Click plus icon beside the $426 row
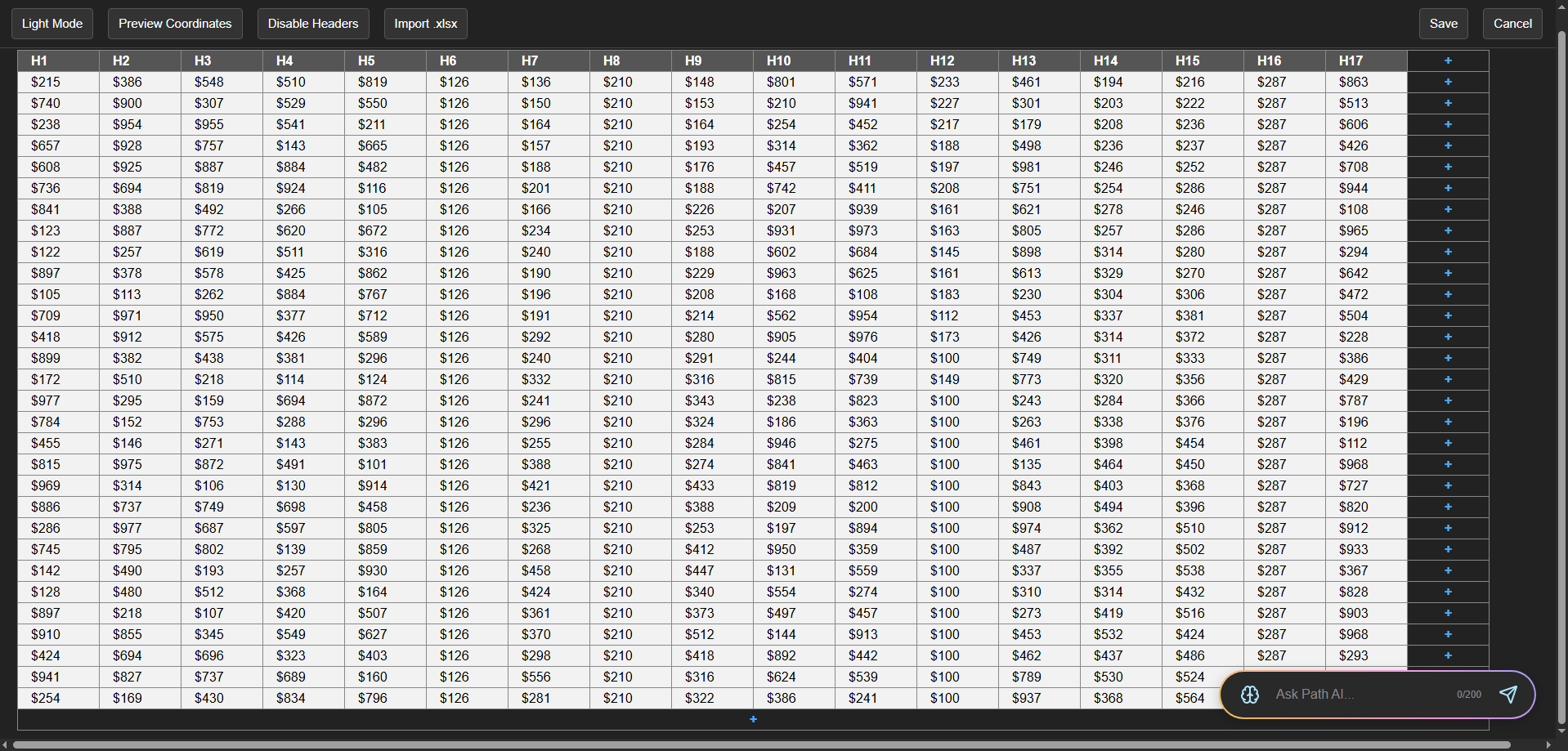The image size is (1568, 751). (x=1448, y=145)
